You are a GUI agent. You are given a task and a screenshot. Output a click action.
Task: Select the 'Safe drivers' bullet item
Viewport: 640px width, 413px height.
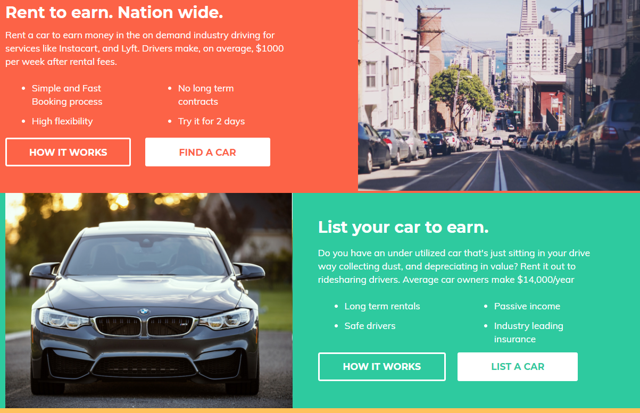pos(370,326)
